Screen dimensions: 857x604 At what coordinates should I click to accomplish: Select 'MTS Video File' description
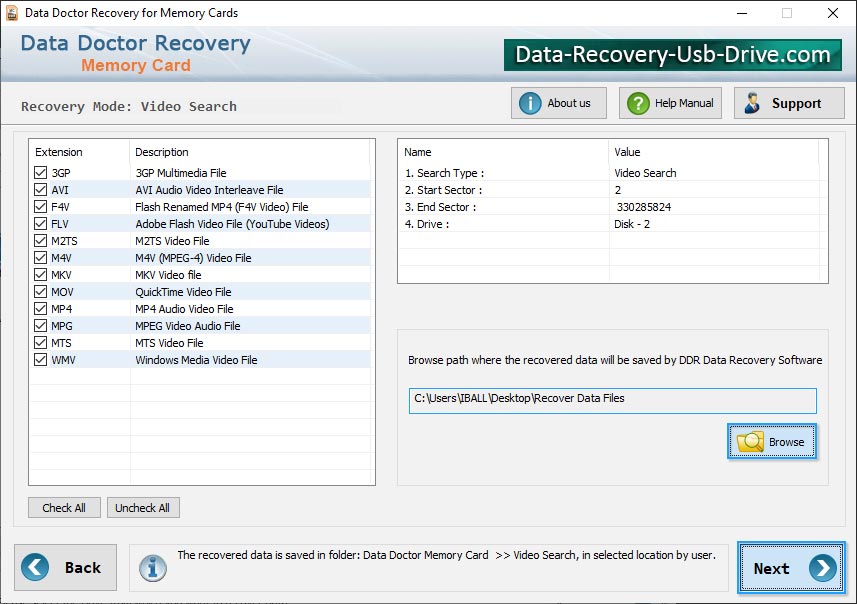[169, 343]
